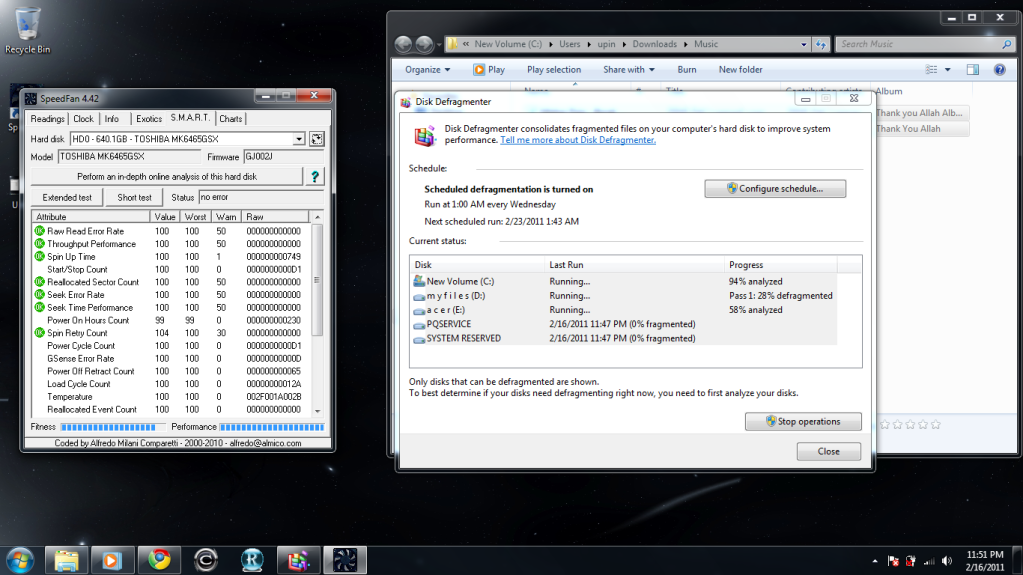
Task: Toggle the Explorer preview pane icon
Action: (x=972, y=70)
